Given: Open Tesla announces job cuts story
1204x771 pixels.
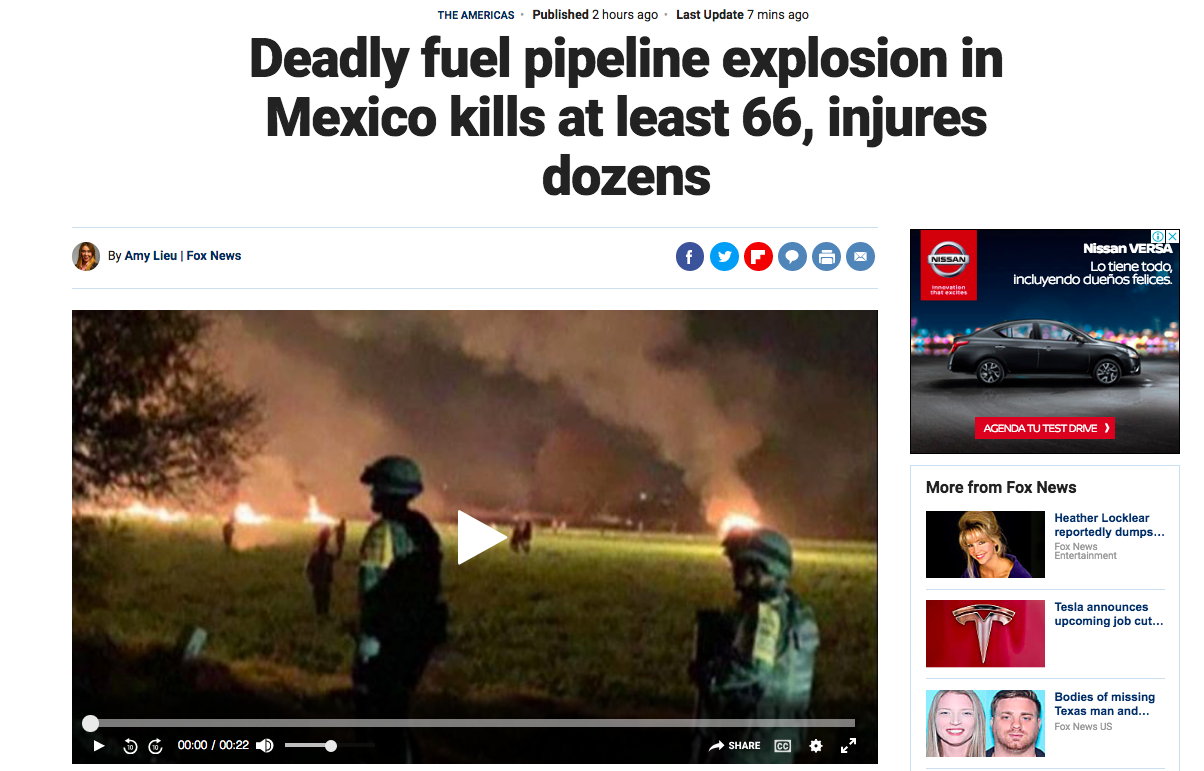Looking at the screenshot, I should 1109,614.
